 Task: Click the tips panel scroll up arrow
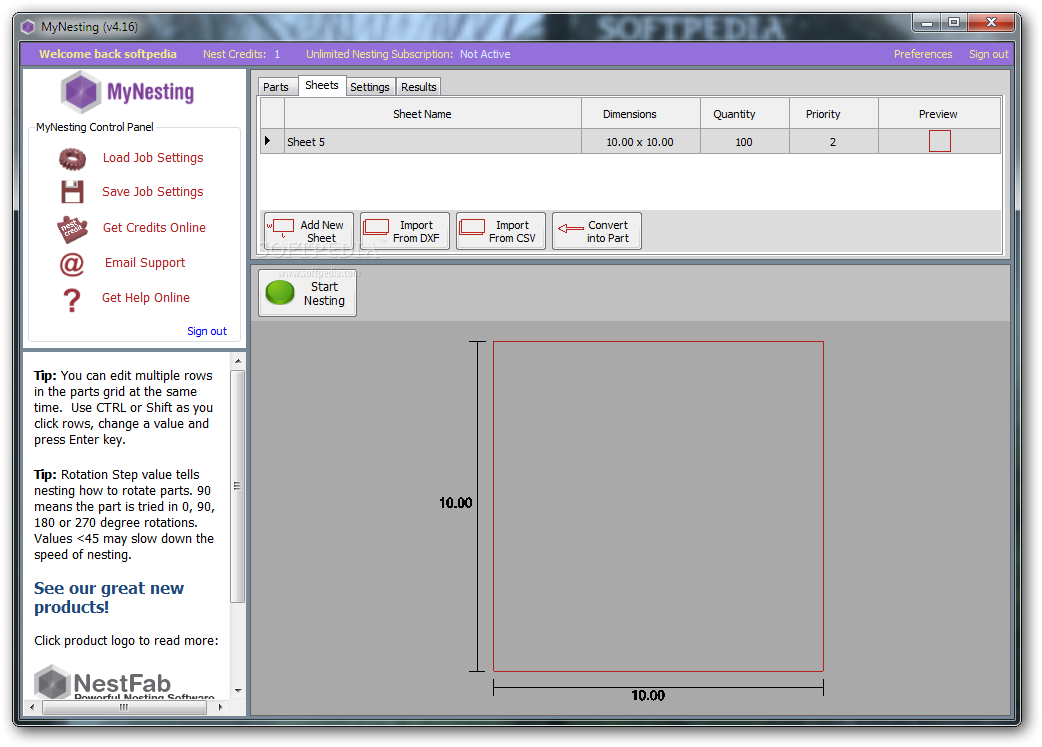click(238, 361)
